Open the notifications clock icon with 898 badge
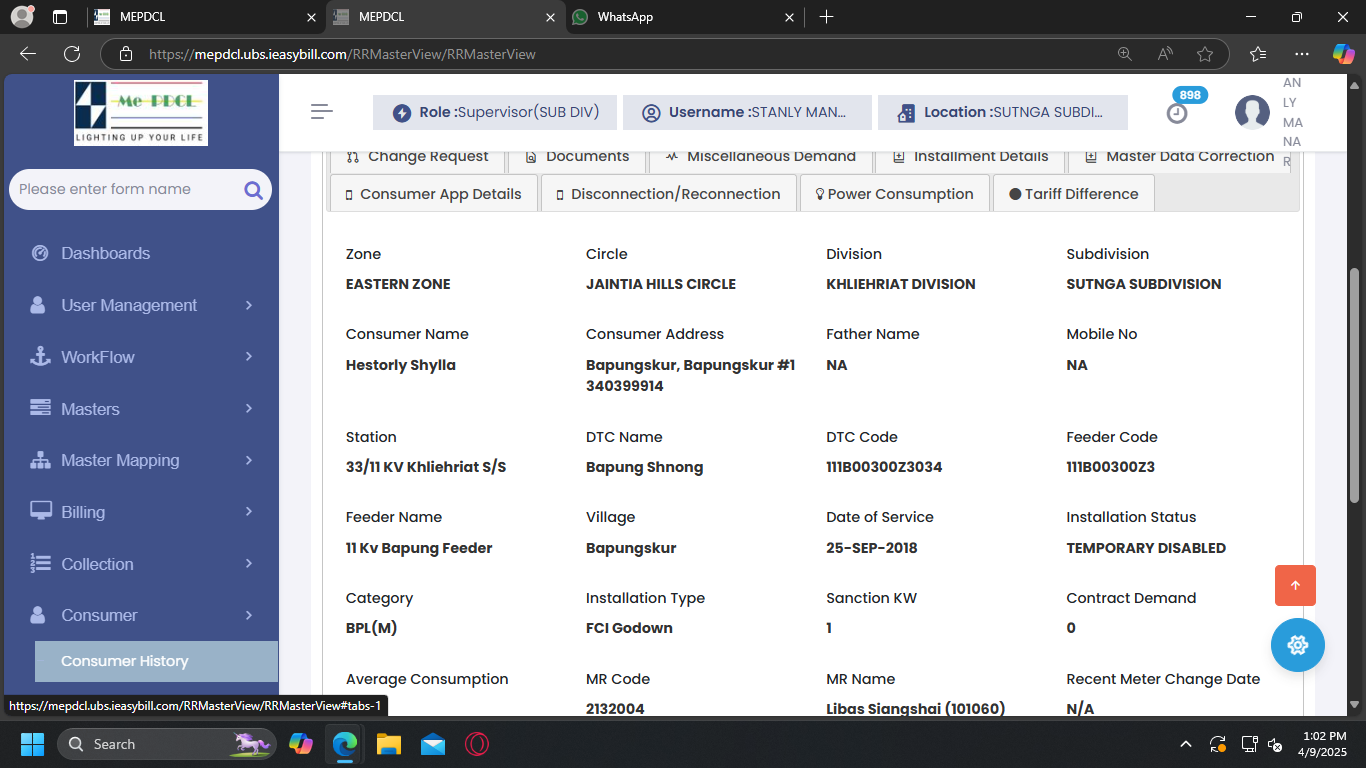1366x768 pixels. (x=1178, y=113)
